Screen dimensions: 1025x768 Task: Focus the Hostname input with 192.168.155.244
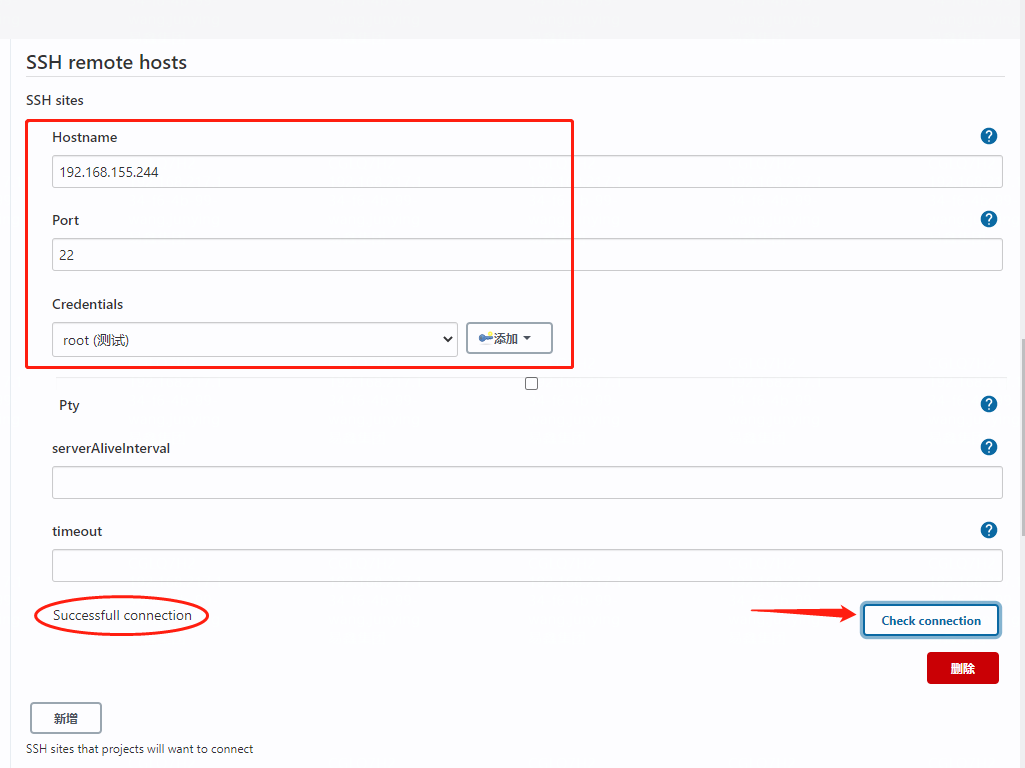click(527, 172)
